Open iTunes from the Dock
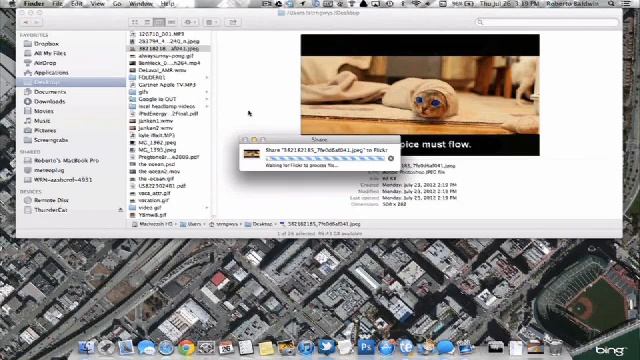The height and width of the screenshot is (360, 640). pos(306,347)
